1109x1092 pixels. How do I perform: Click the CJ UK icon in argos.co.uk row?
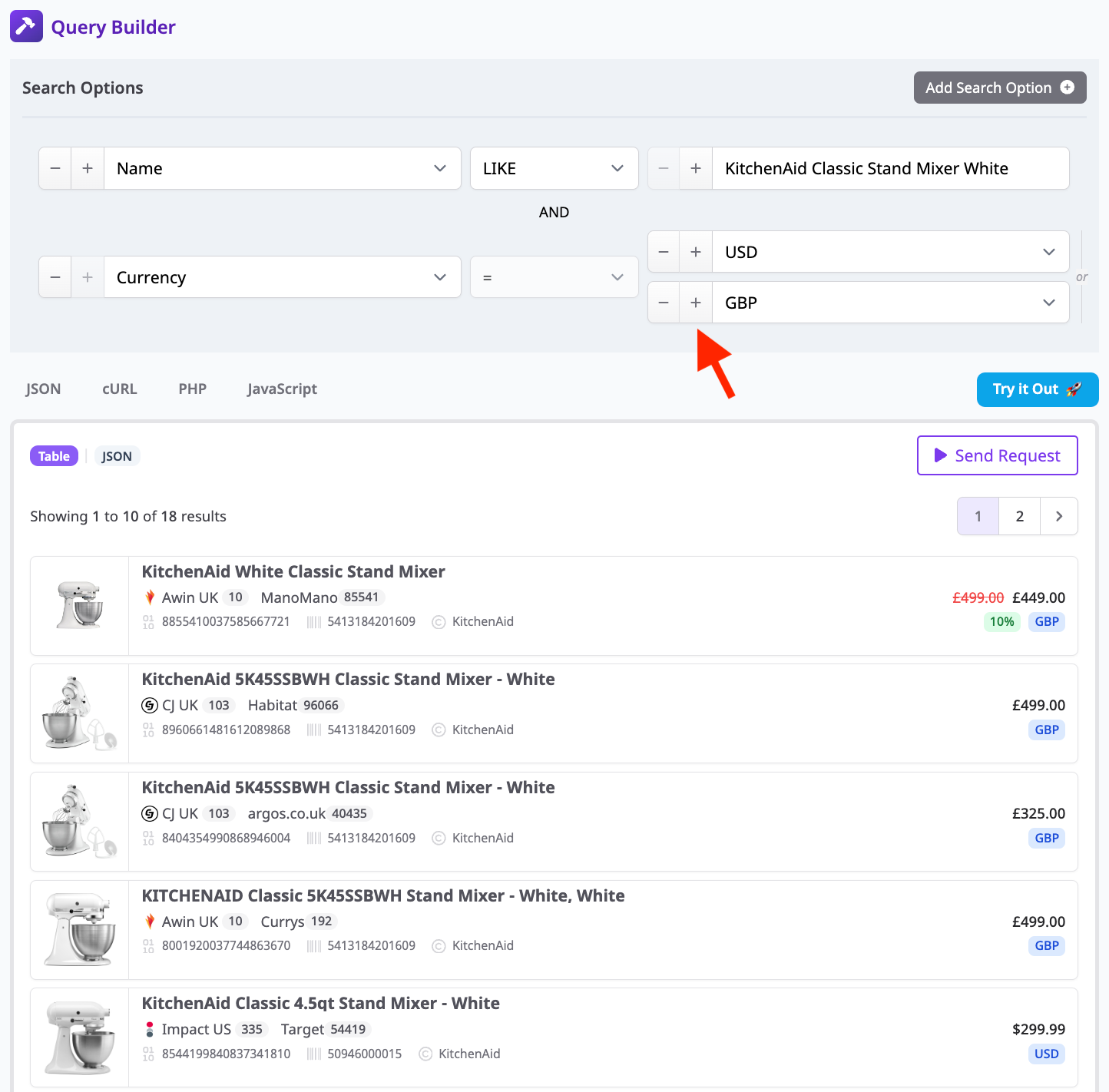coord(150,813)
